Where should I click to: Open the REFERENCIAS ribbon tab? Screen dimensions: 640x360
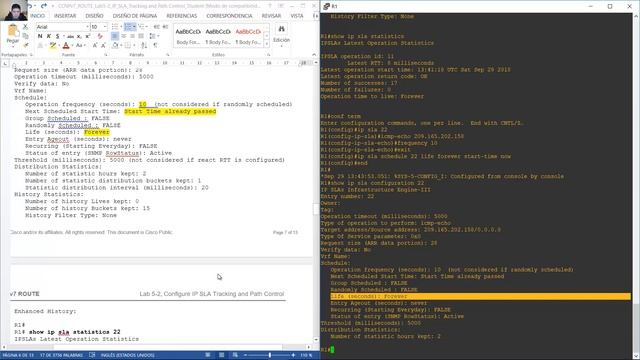[182, 16]
